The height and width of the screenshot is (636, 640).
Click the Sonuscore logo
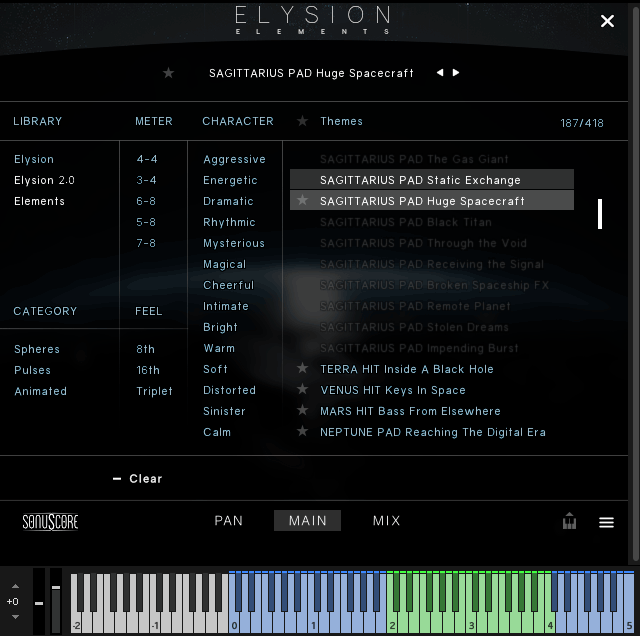point(50,522)
